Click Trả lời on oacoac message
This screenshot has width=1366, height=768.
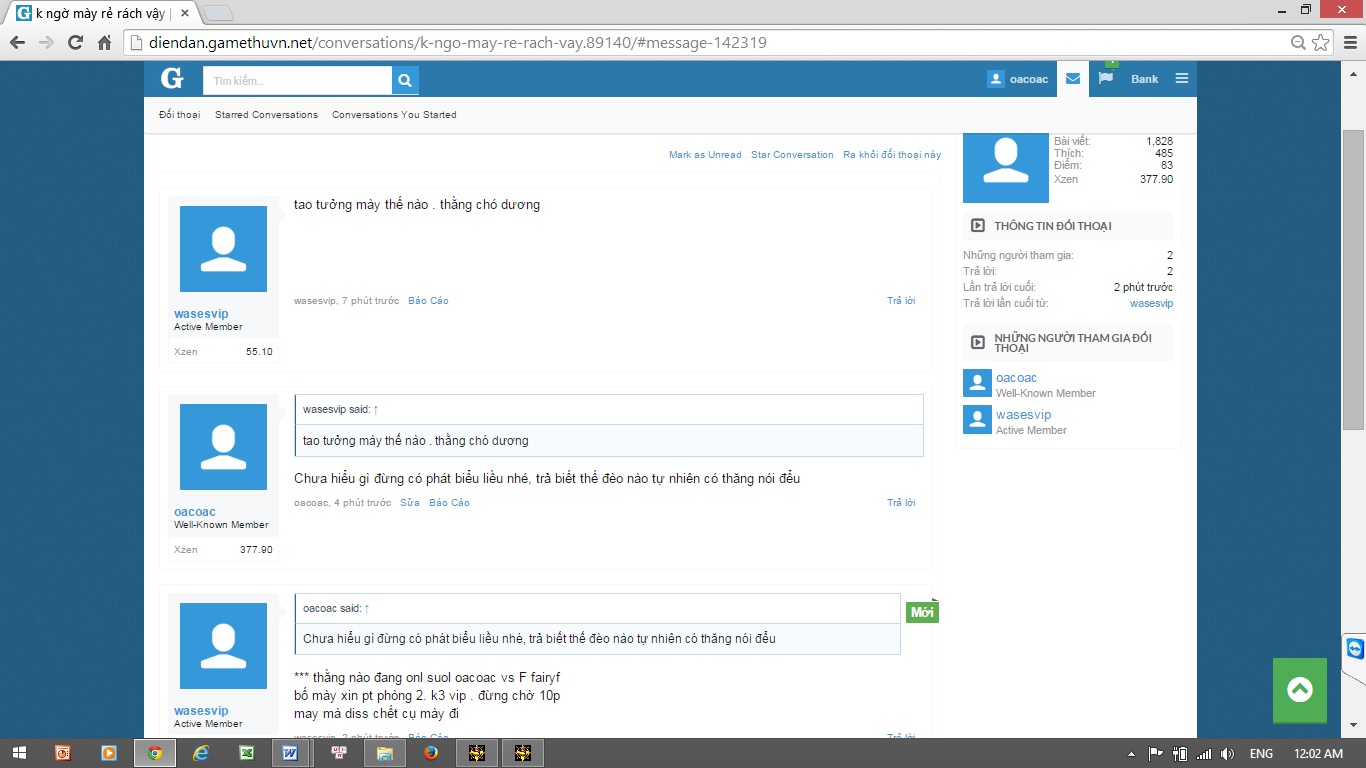(x=901, y=503)
